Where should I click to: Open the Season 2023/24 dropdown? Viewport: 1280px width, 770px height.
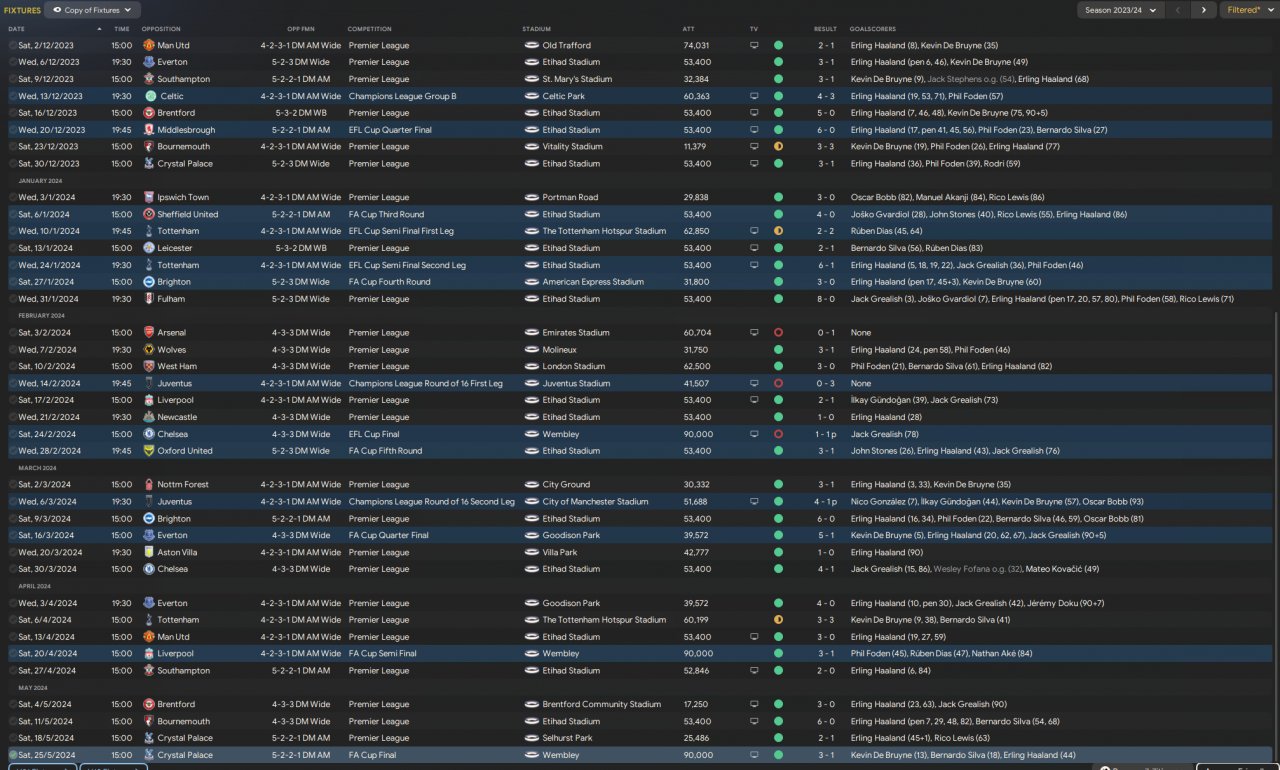click(x=1121, y=10)
